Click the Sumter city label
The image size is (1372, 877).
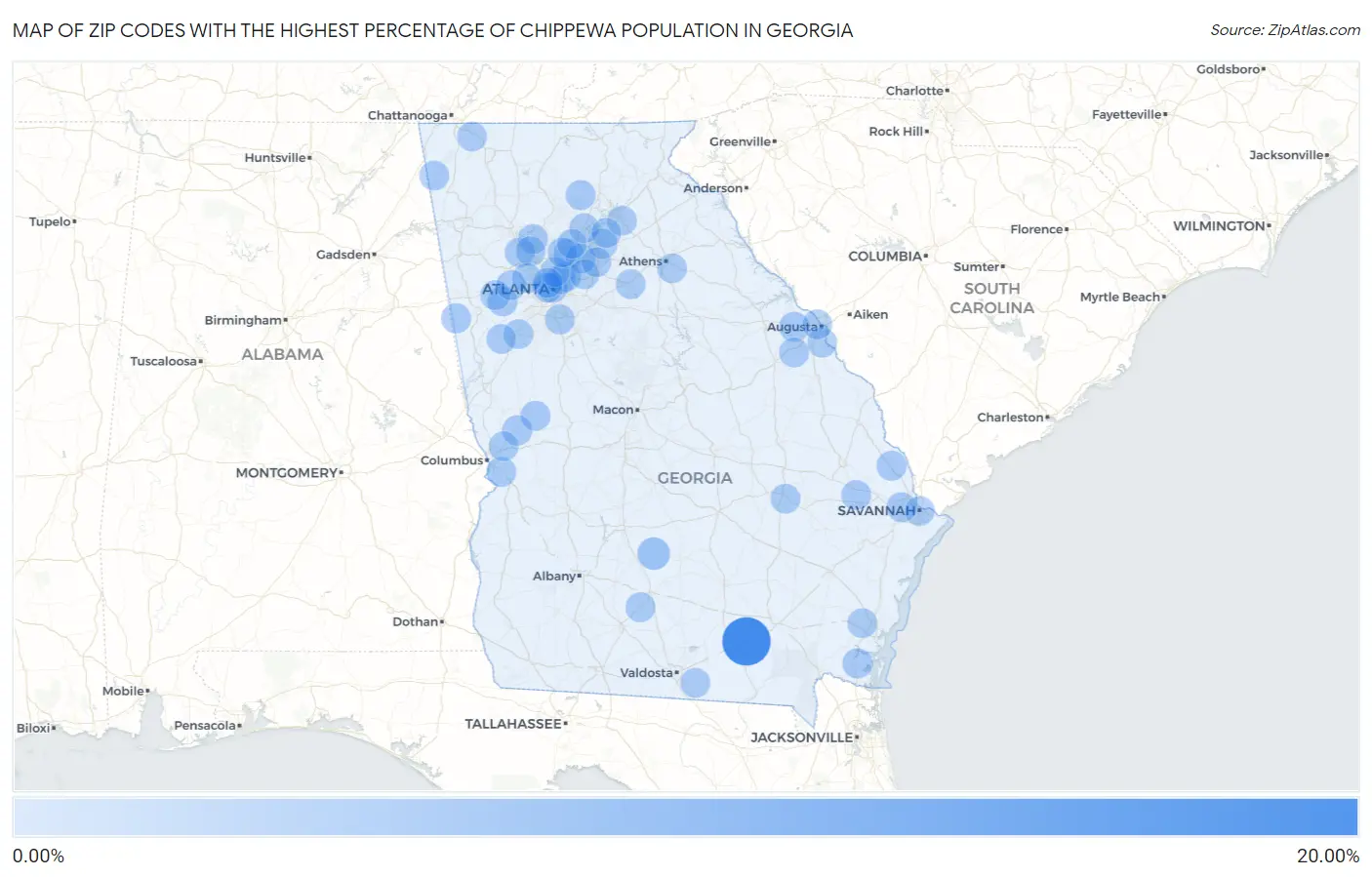[976, 267]
